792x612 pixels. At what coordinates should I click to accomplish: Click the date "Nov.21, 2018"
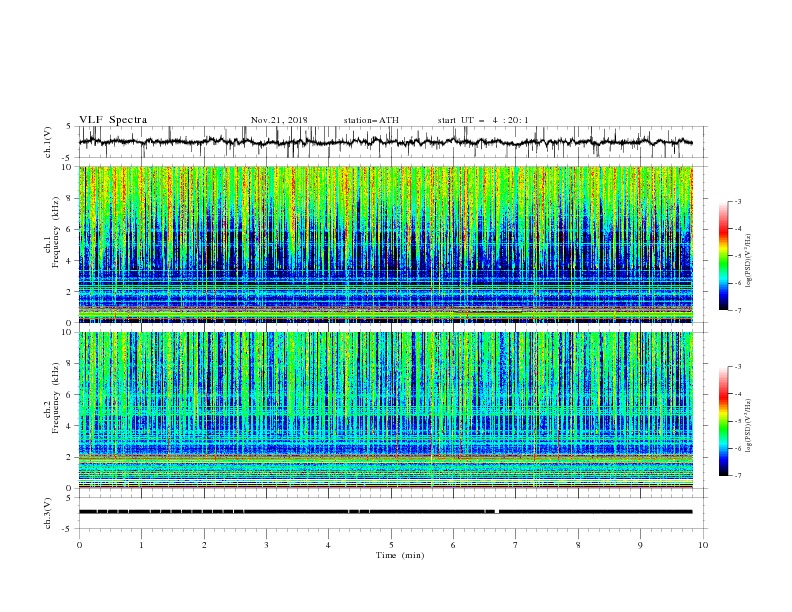coord(279,120)
